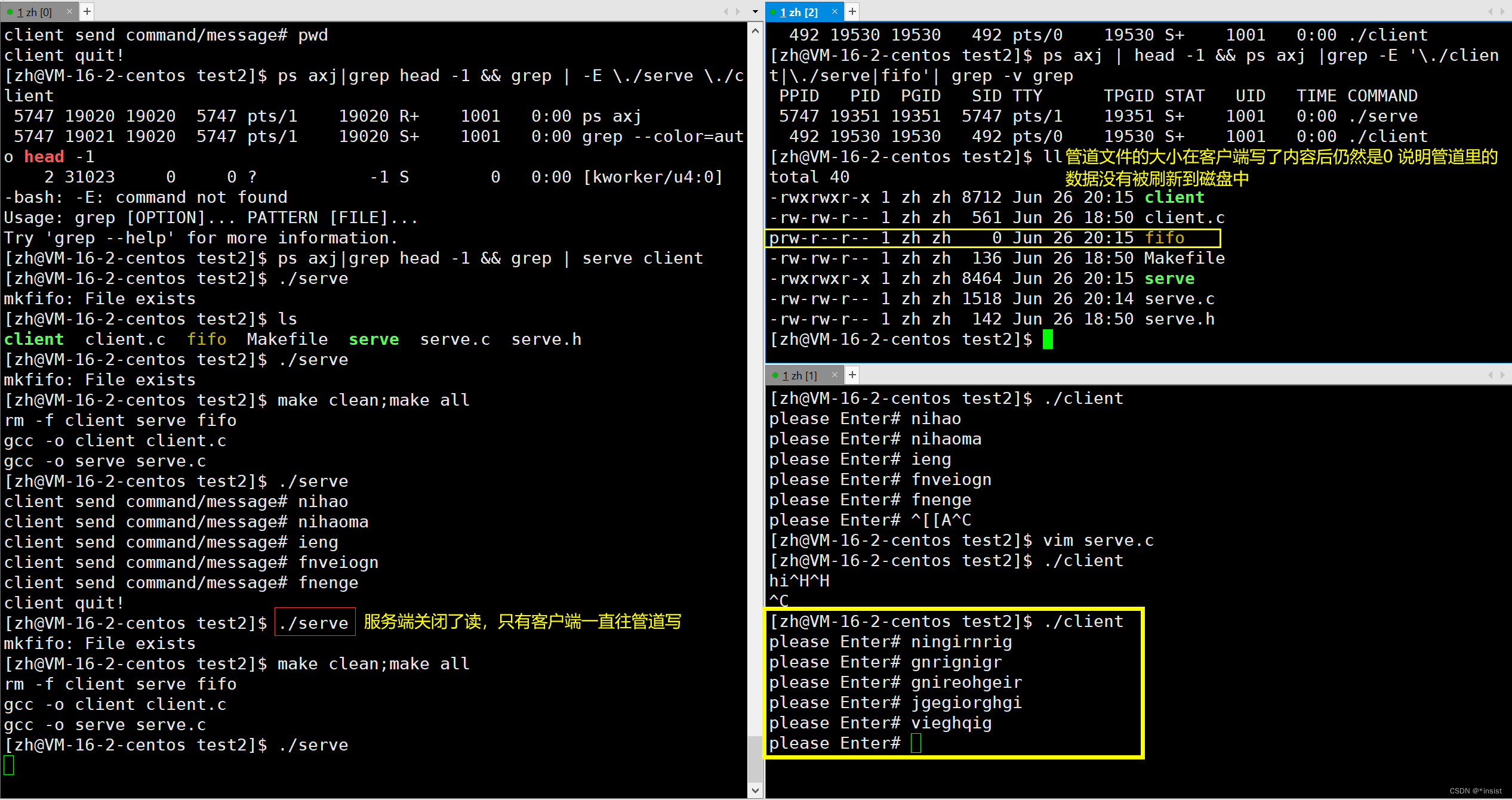Click bottom-right pane tab scroll-left arrow
This screenshot has width=1512, height=800.
click(x=1491, y=375)
